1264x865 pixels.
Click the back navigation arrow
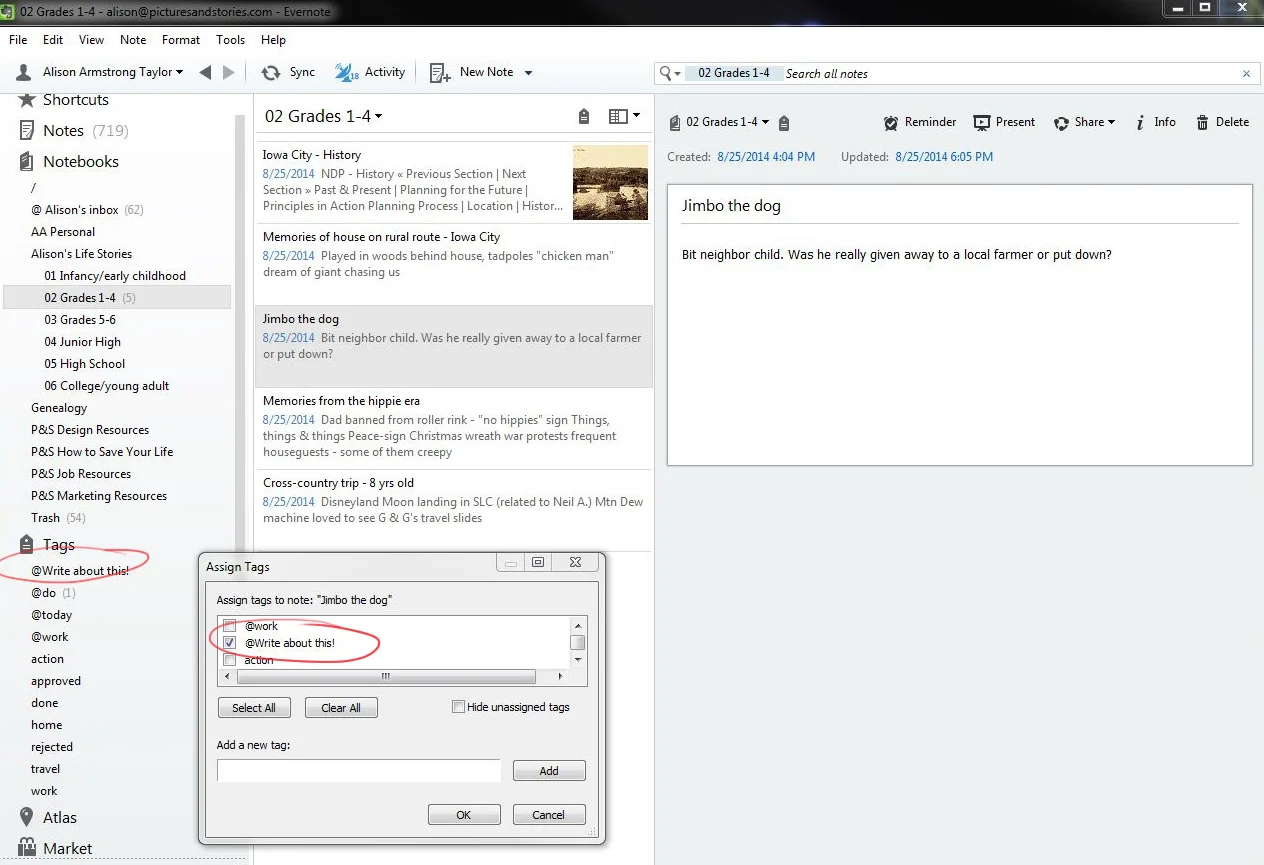coord(205,72)
